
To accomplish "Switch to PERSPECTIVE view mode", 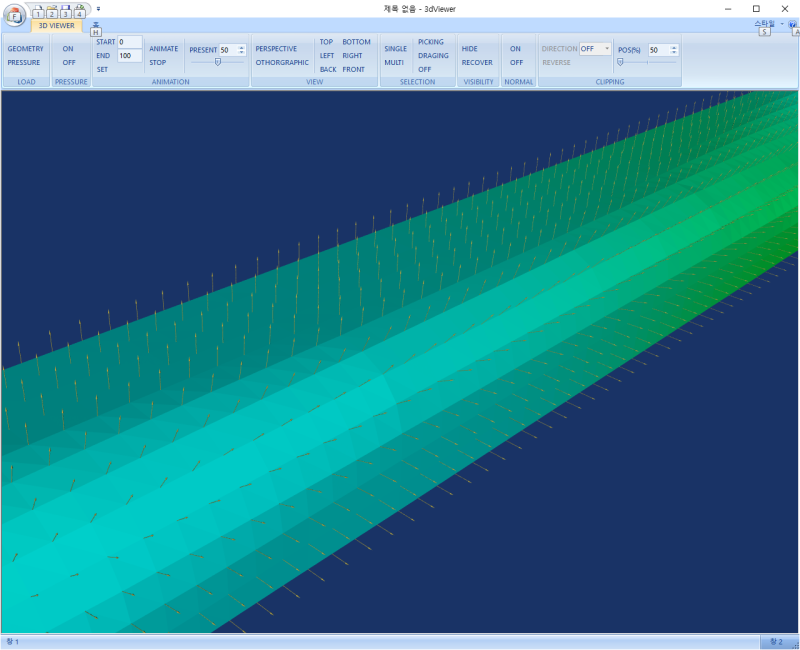I will [276, 48].
